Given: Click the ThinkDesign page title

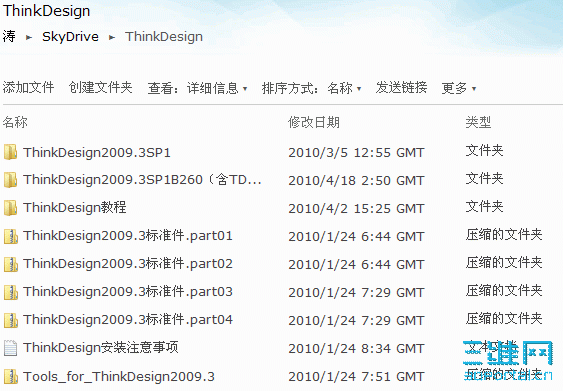Looking at the screenshot, I should pos(46,11).
